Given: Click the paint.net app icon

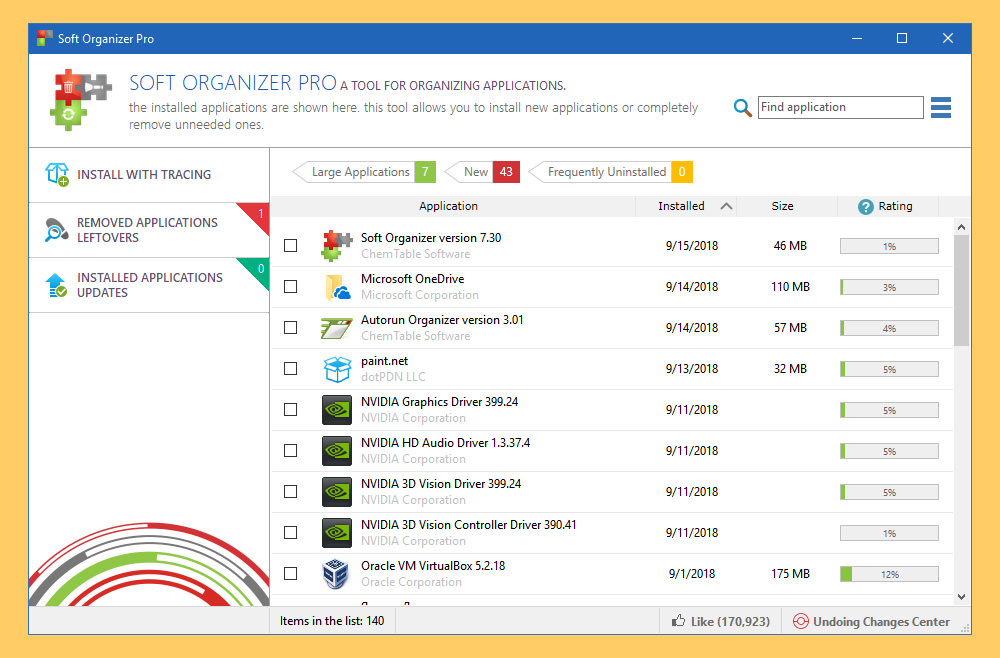Looking at the screenshot, I should (337, 369).
